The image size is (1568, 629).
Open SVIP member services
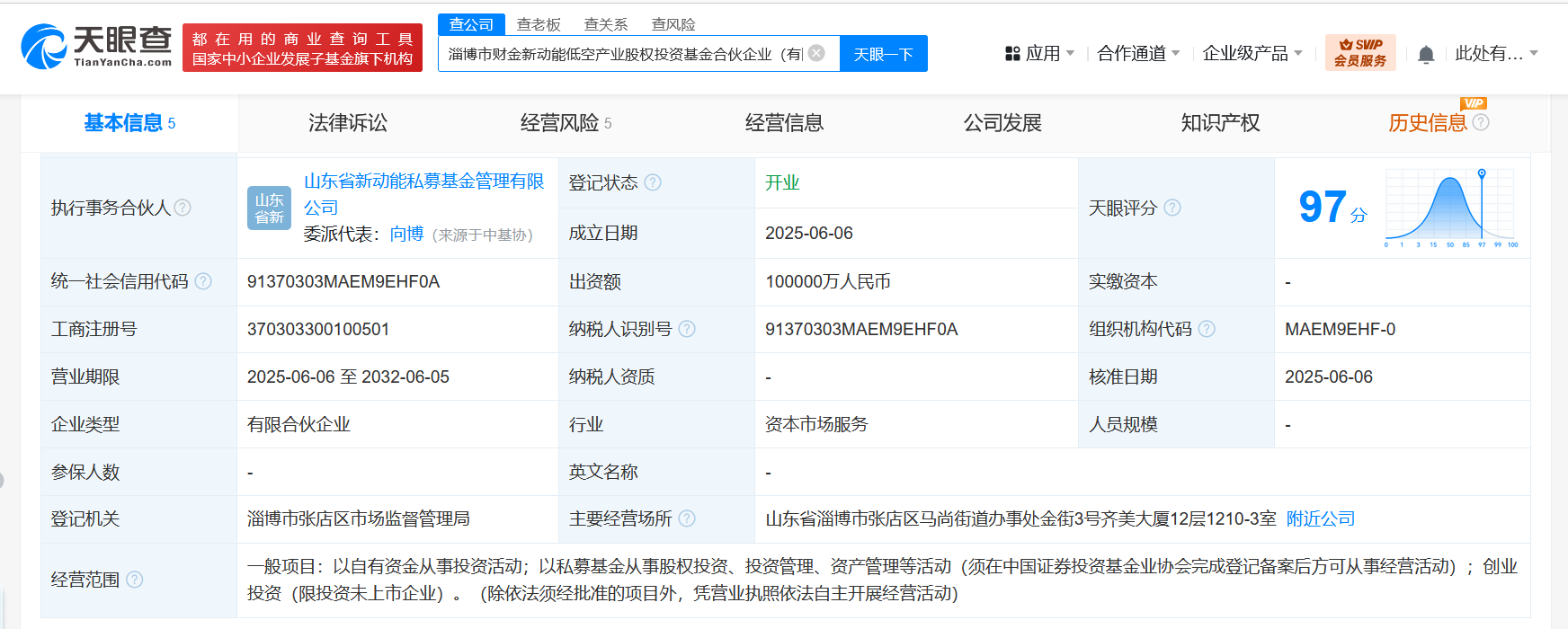point(1359,53)
